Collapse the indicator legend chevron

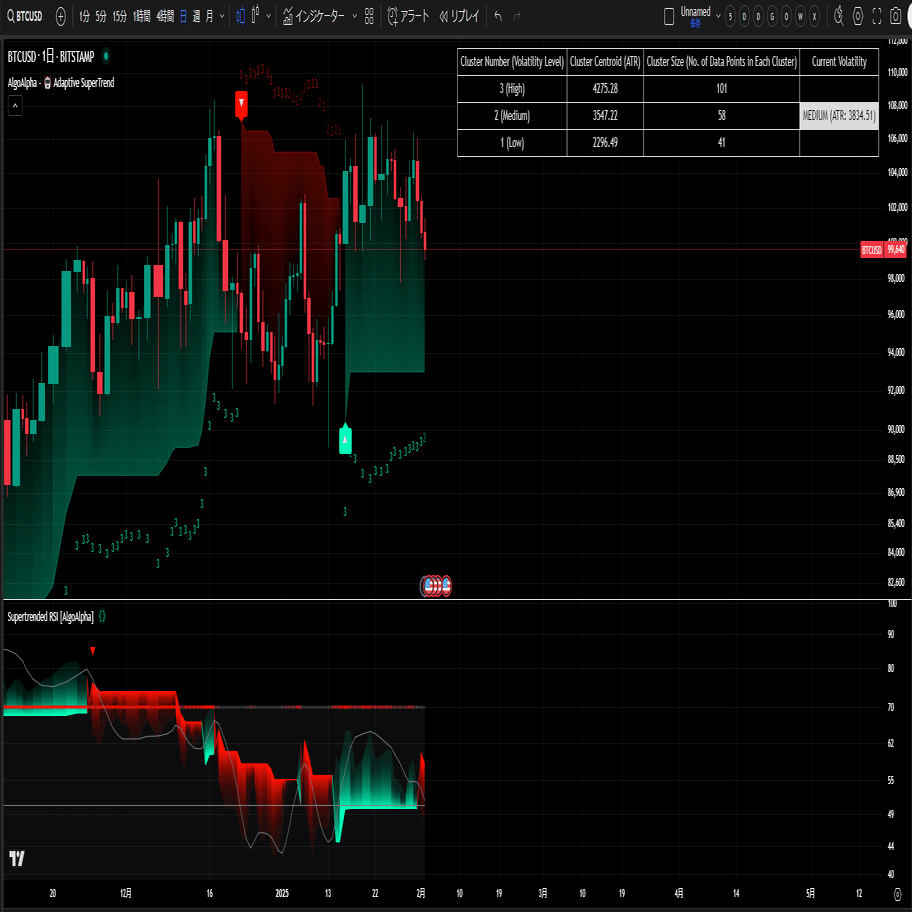15,106
